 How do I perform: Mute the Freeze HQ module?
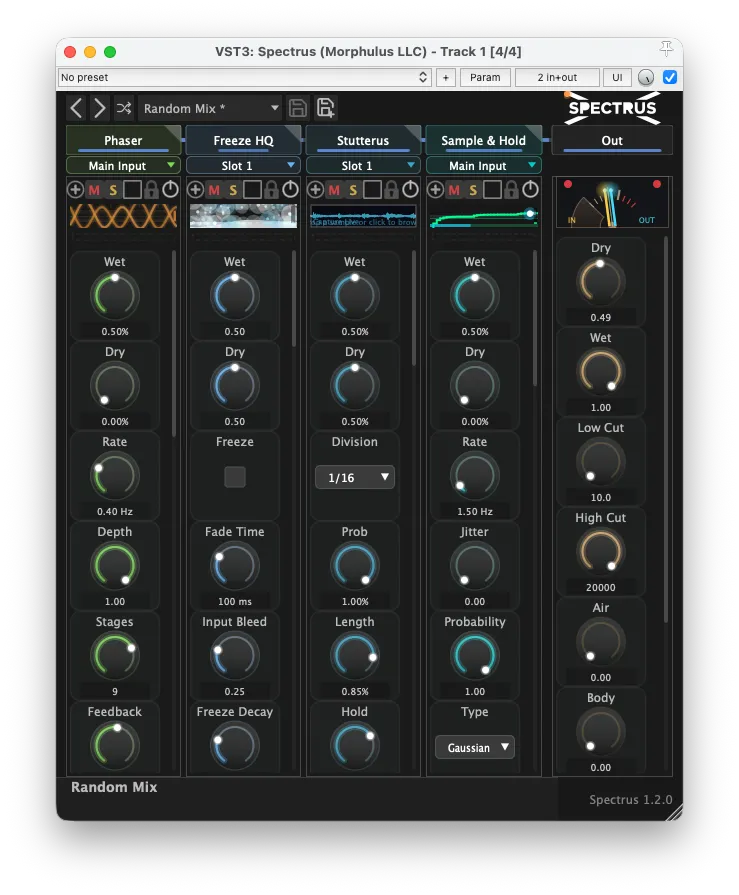pyautogui.click(x=214, y=190)
